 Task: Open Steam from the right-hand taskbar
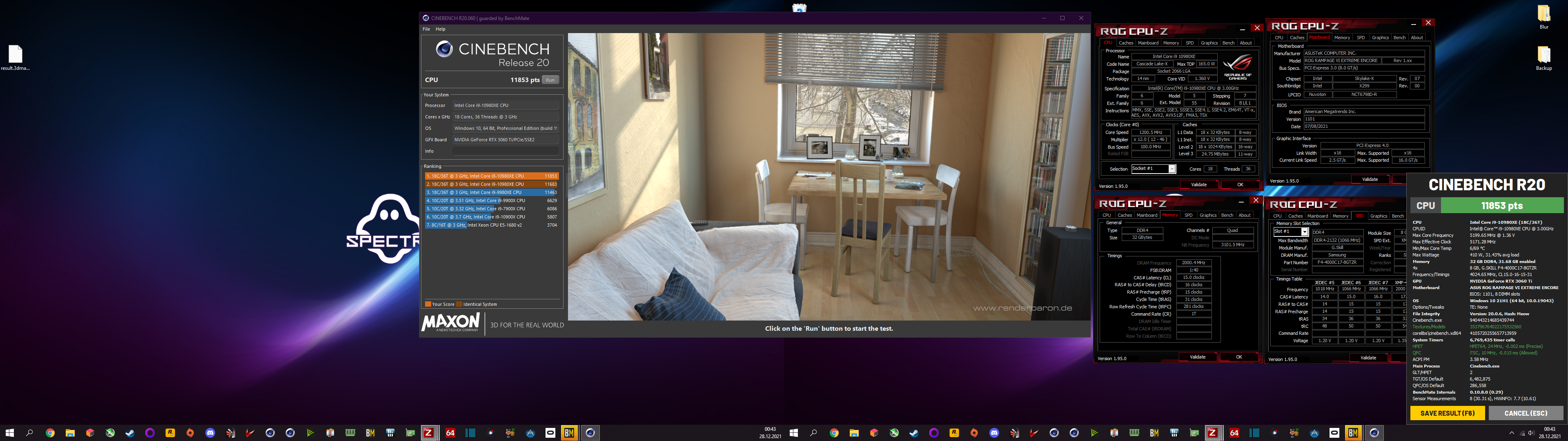pyautogui.click(x=914, y=433)
